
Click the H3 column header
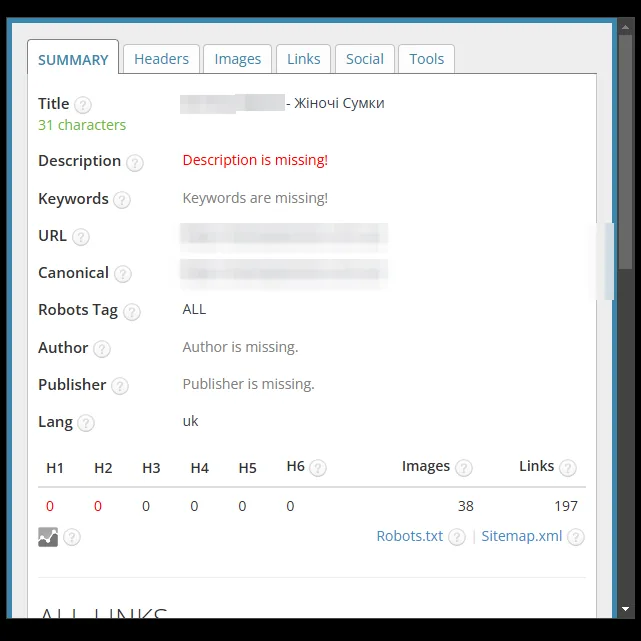tap(151, 468)
